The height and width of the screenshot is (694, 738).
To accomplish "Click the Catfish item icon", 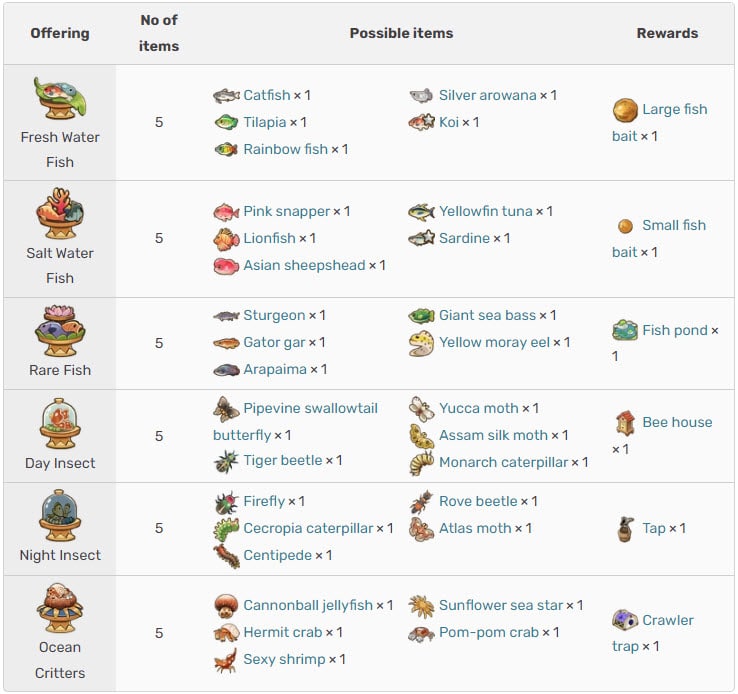I will pyautogui.click(x=226, y=96).
